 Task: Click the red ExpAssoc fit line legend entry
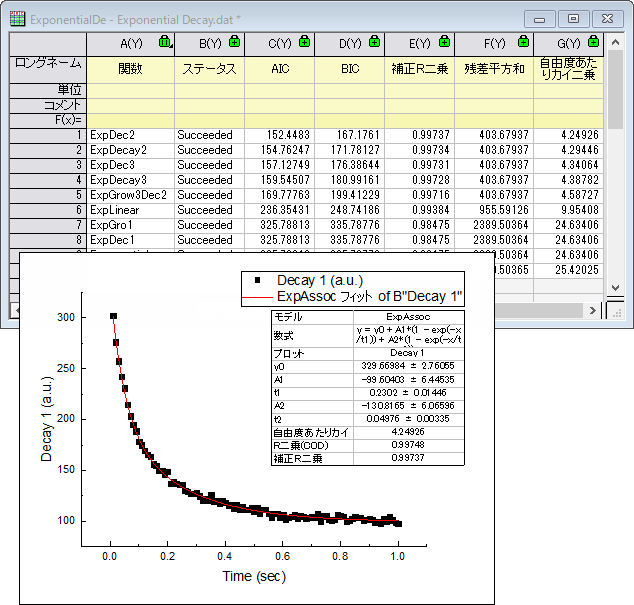pos(352,296)
